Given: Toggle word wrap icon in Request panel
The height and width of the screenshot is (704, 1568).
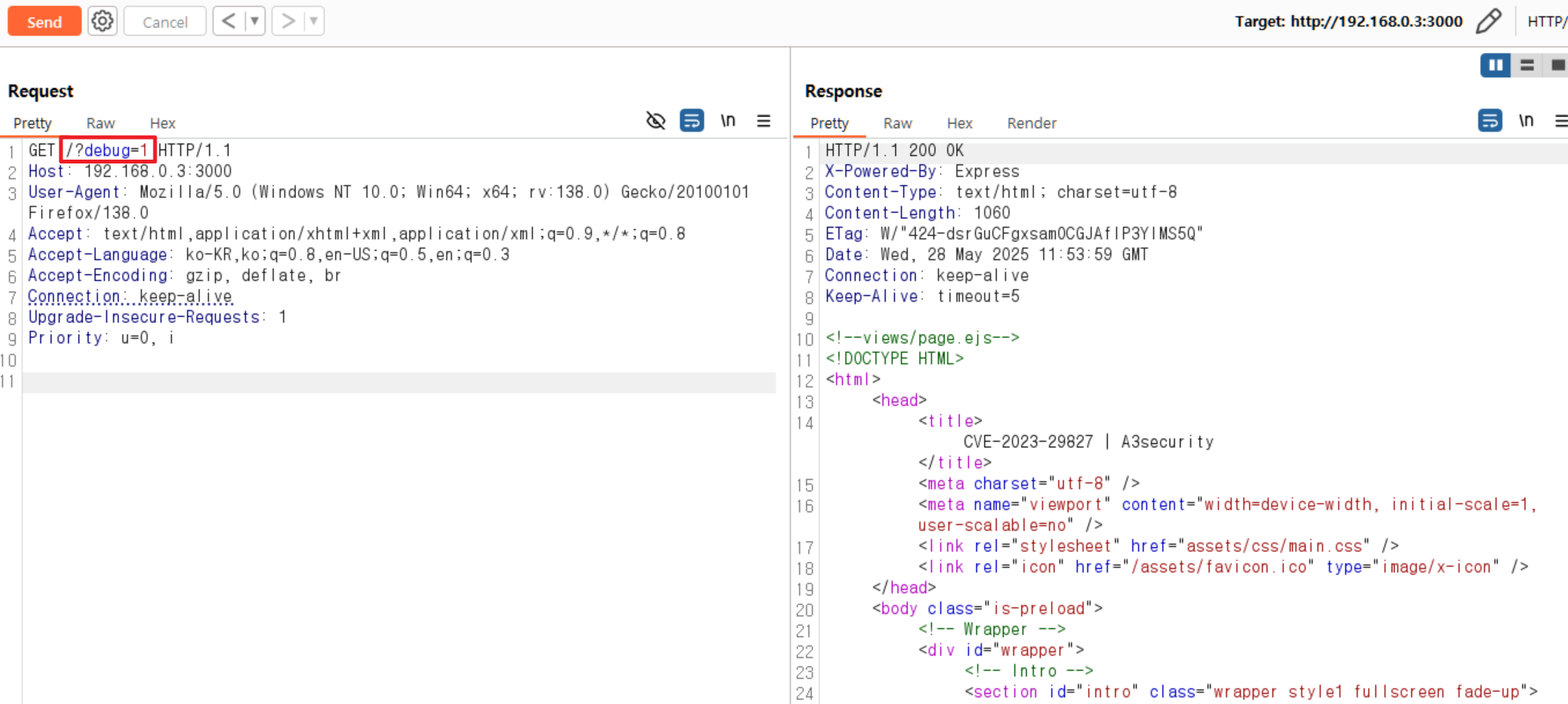Looking at the screenshot, I should 692,120.
